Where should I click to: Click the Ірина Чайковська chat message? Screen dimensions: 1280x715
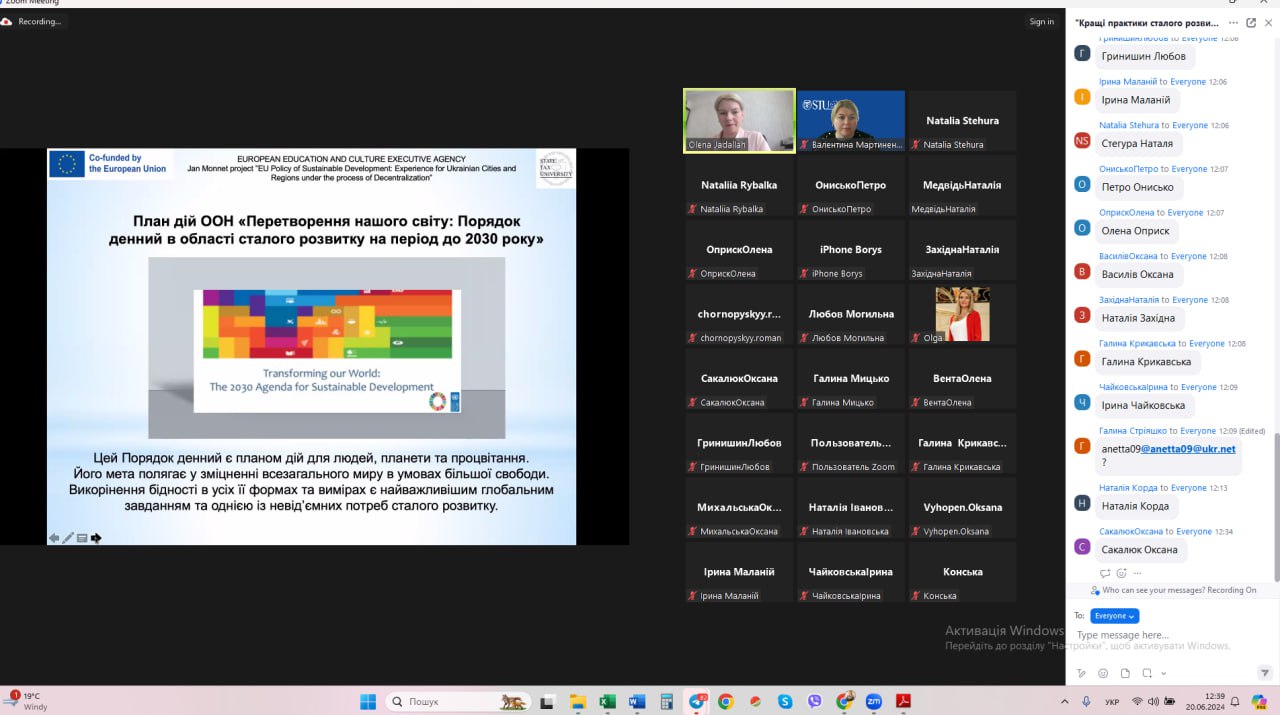pos(1143,405)
